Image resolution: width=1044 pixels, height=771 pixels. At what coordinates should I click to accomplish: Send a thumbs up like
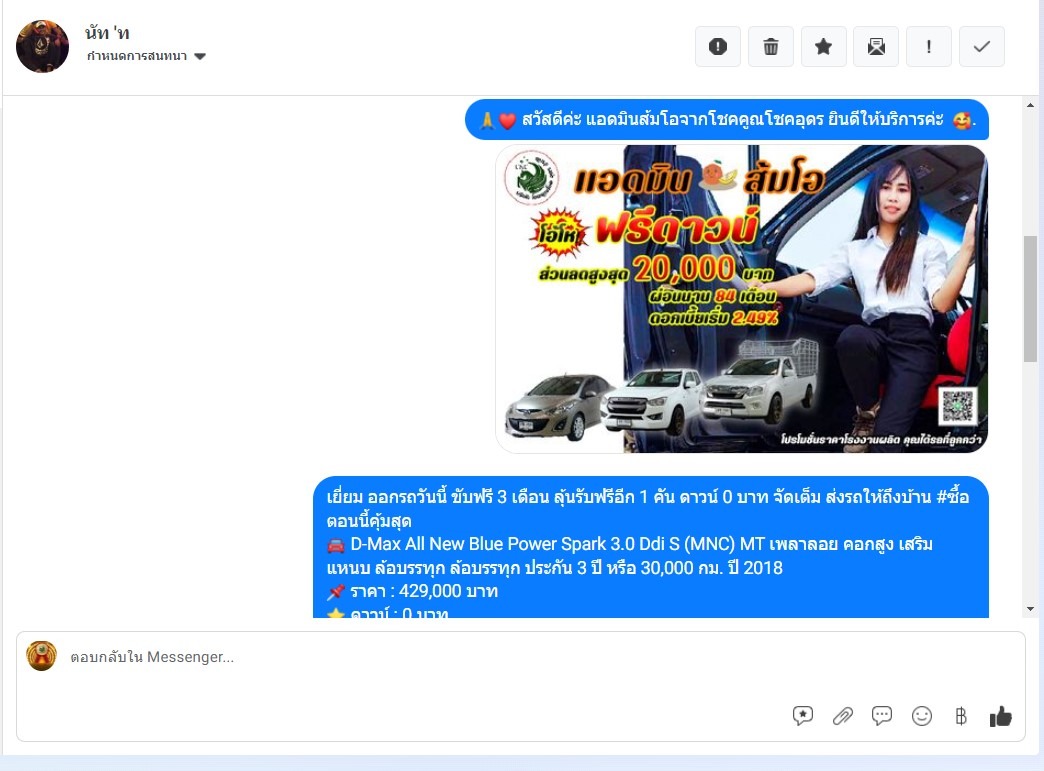(x=1000, y=716)
